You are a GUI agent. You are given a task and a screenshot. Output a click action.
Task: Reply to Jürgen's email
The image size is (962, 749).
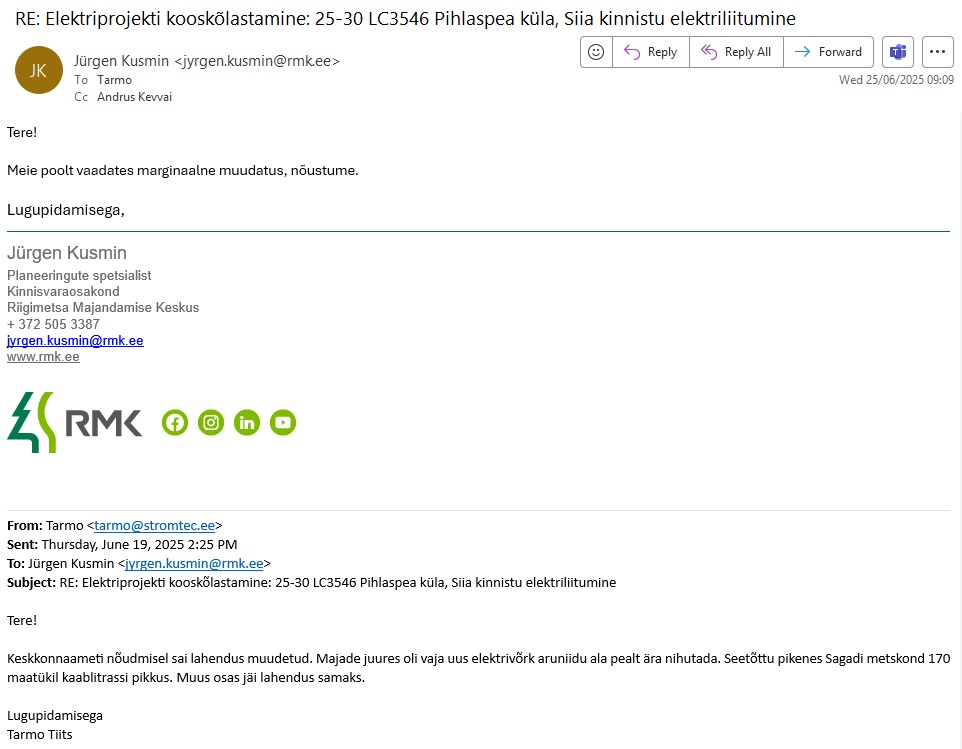click(x=651, y=52)
